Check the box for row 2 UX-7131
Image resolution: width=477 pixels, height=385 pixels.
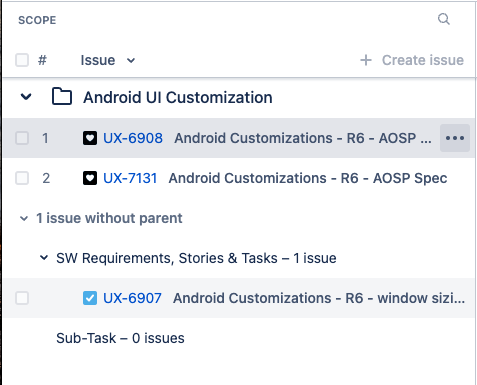(22, 178)
